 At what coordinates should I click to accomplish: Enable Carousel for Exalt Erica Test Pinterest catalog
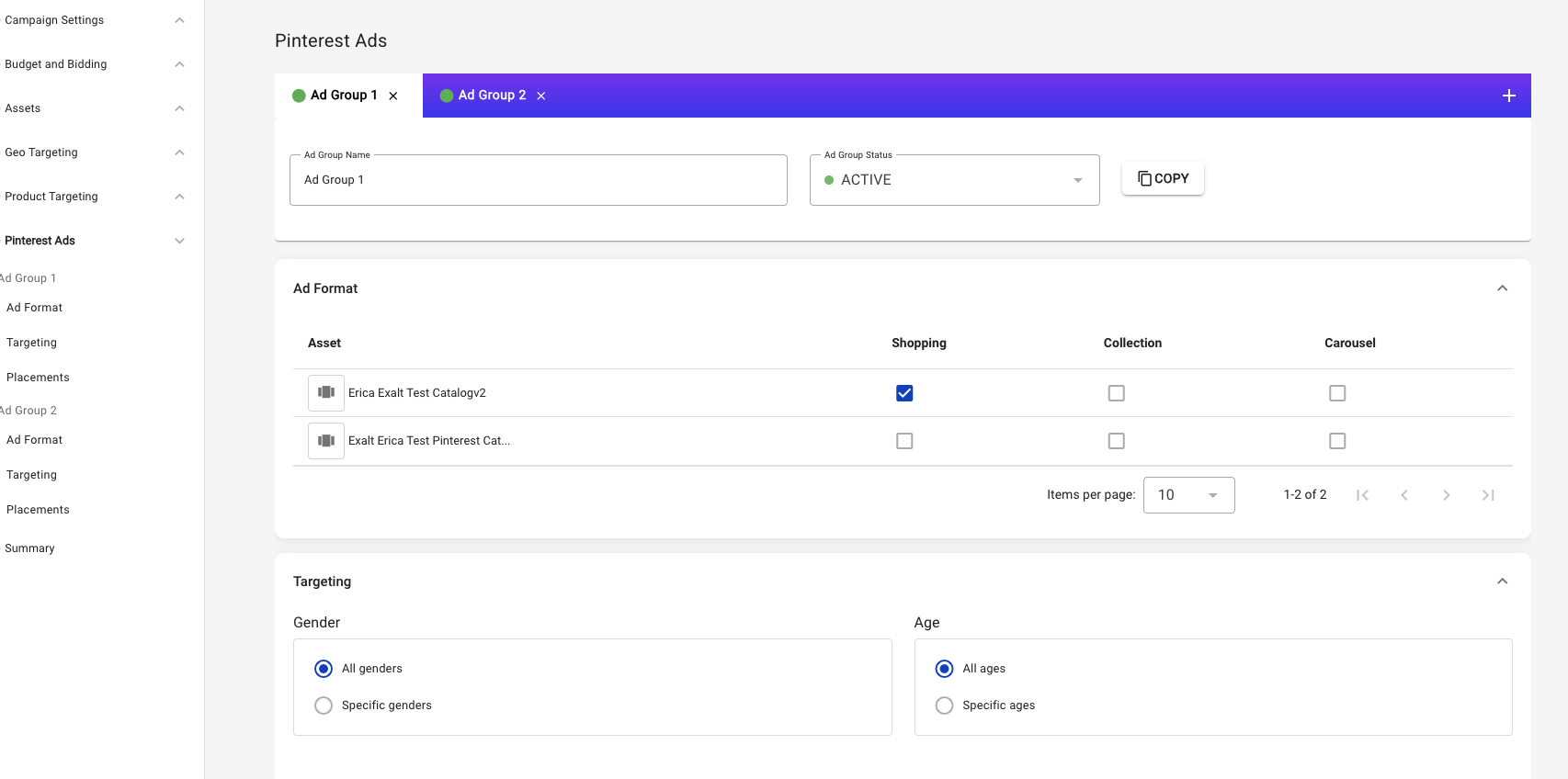(1337, 441)
